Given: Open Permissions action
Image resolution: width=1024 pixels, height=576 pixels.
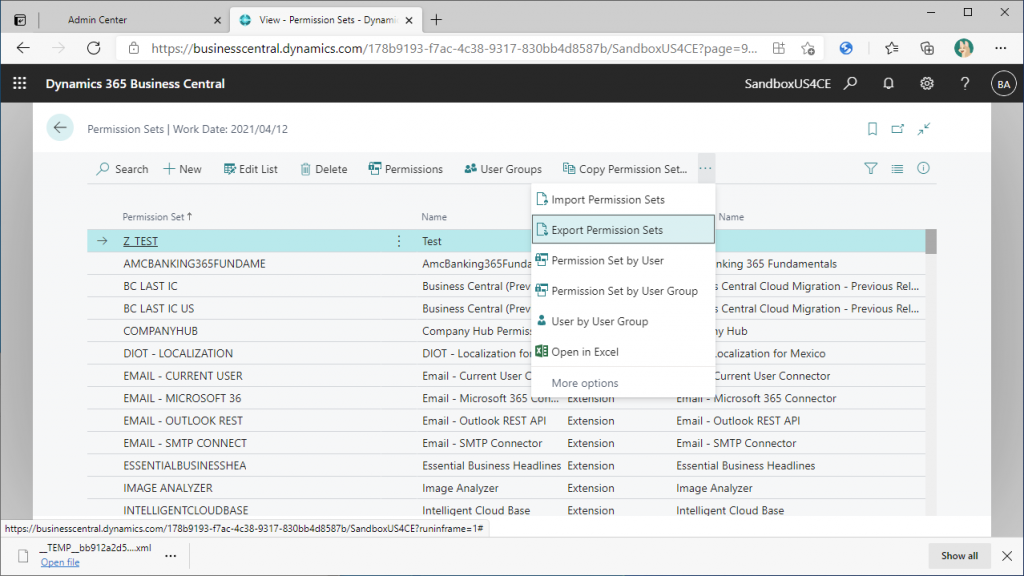Looking at the screenshot, I should tap(406, 169).
